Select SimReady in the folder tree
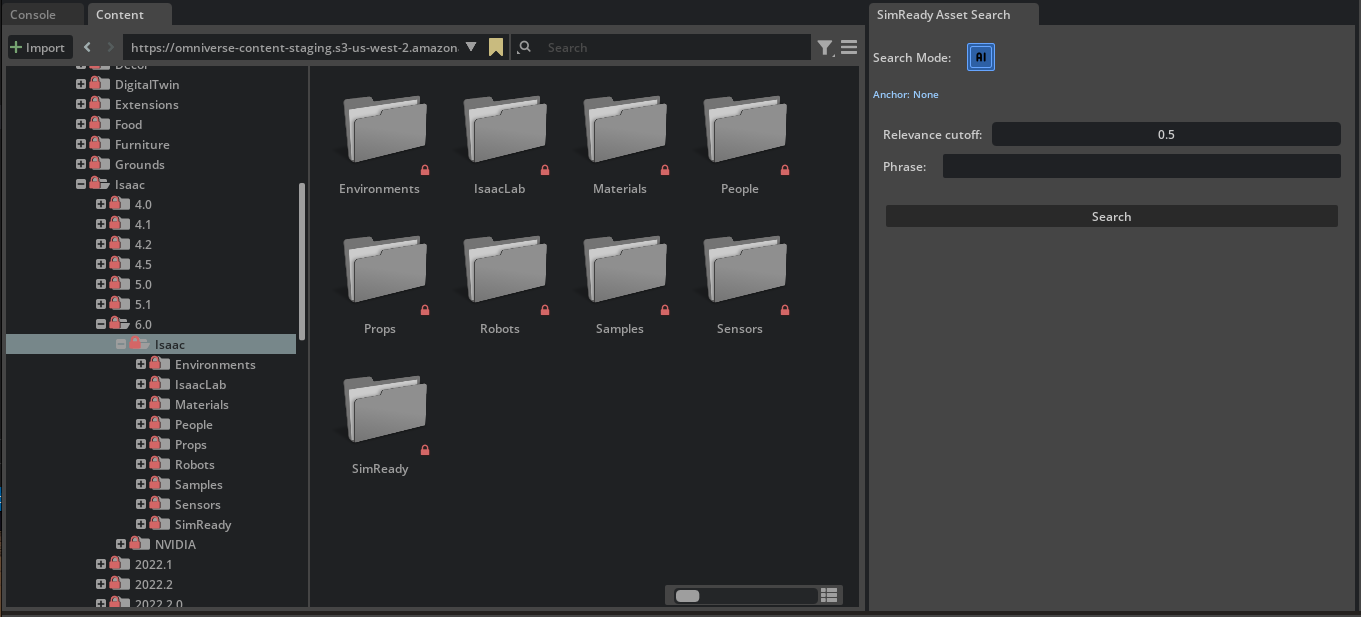The image size is (1361, 617). pyautogui.click(x=203, y=525)
